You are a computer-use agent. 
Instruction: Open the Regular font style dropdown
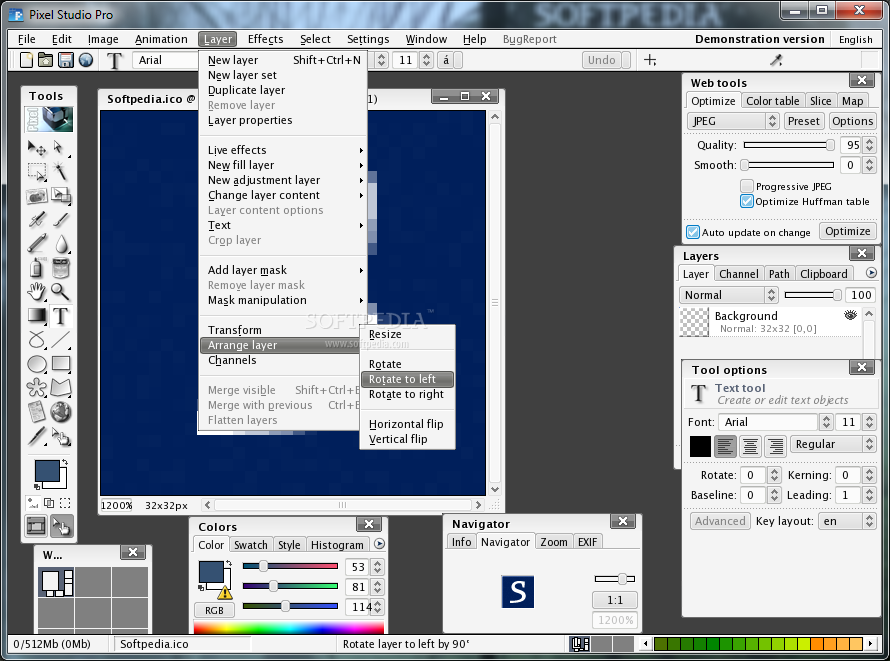click(833, 444)
